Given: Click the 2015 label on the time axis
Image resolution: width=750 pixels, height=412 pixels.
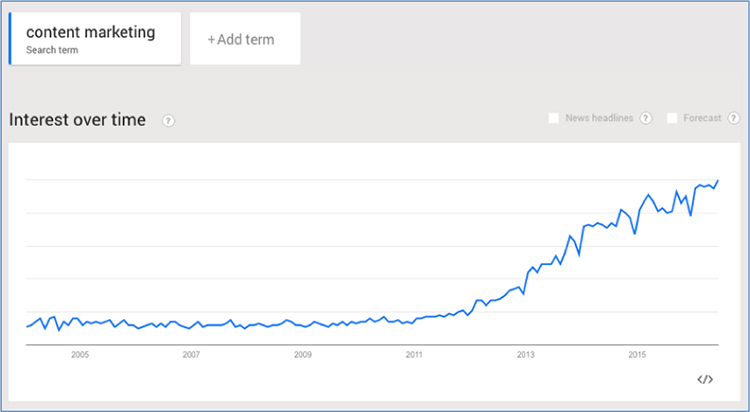Looking at the screenshot, I should 637,355.
